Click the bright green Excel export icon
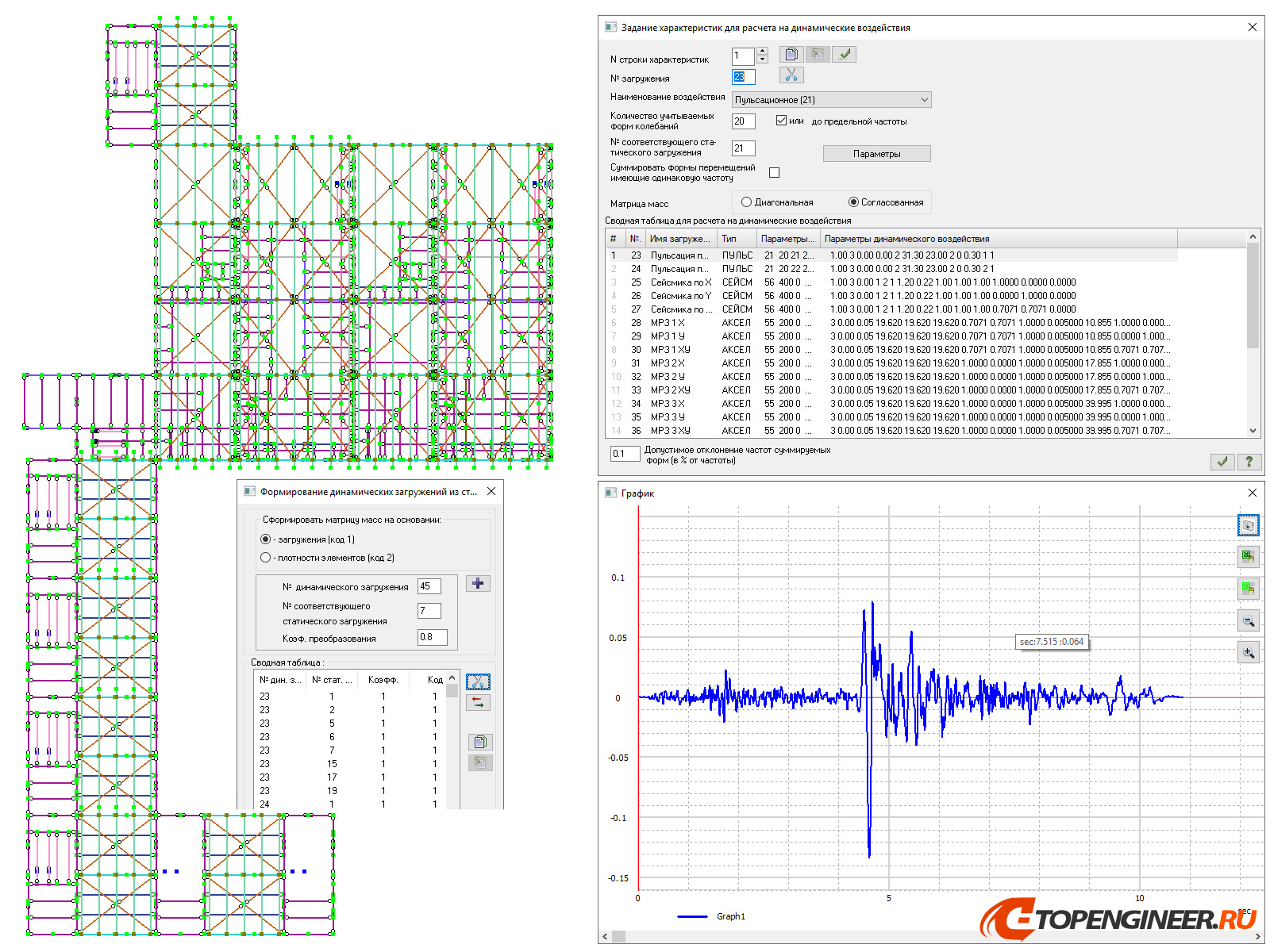 (x=1249, y=589)
